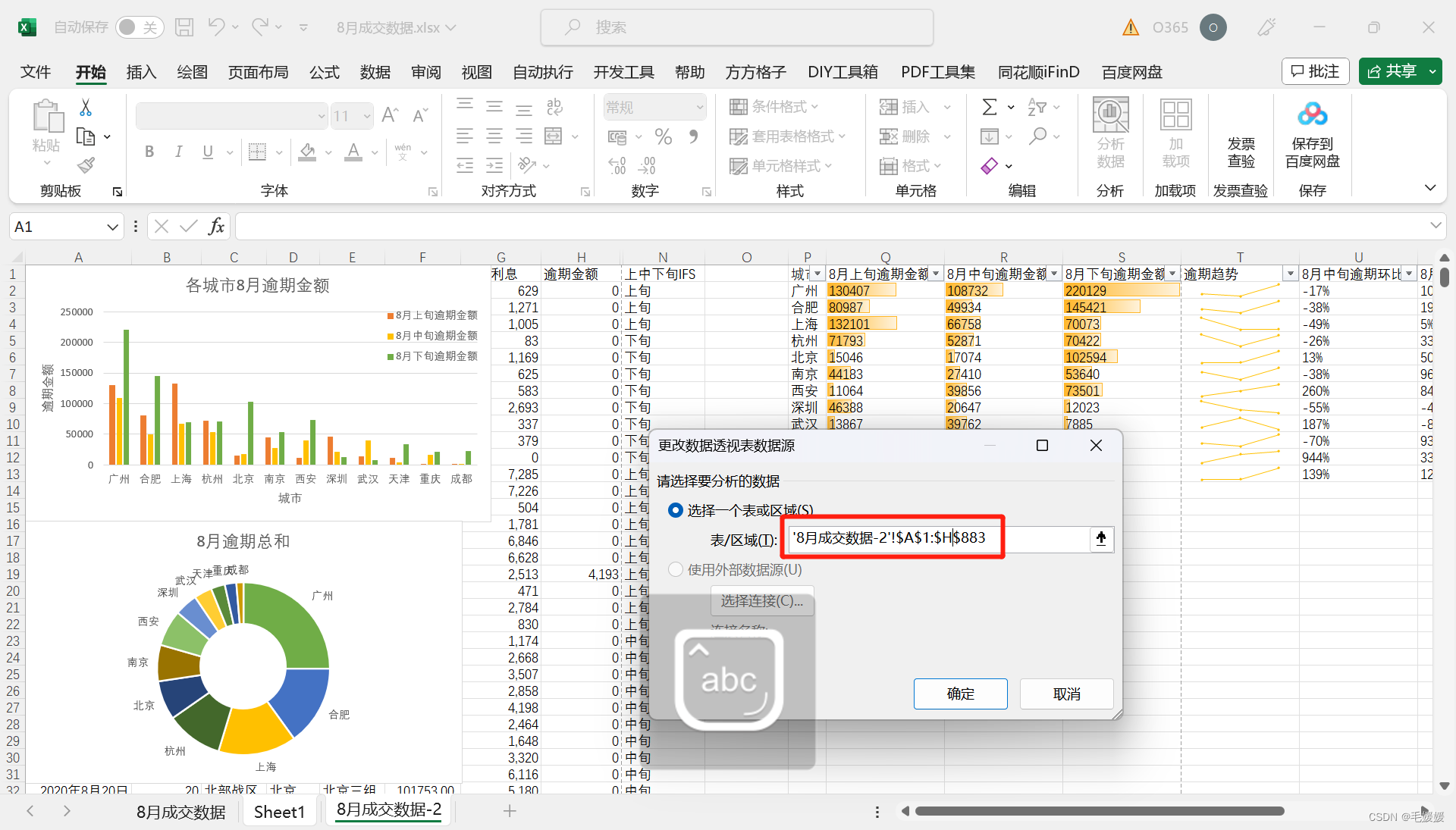Click the AutoSum sigma icon

(x=990, y=107)
